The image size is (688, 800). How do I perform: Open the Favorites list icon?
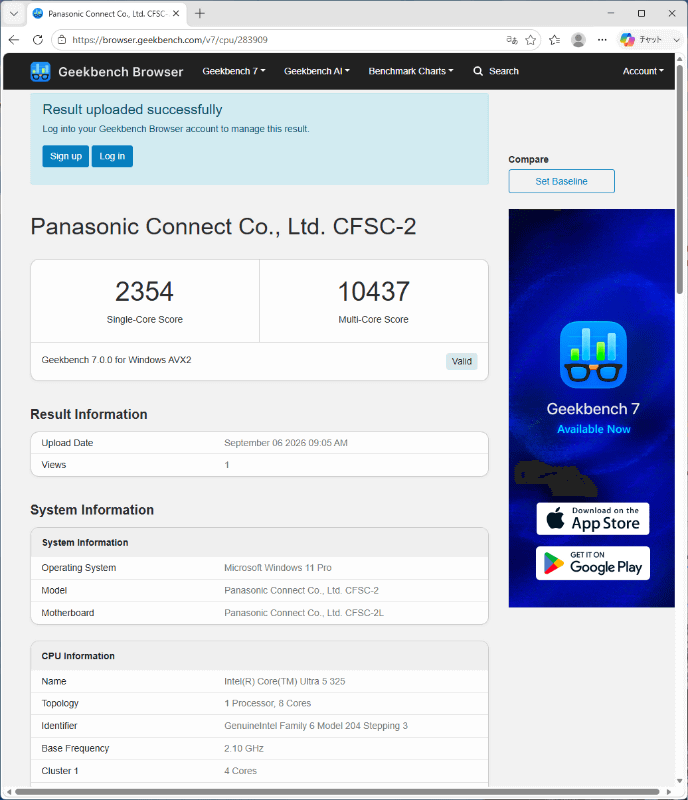pyautogui.click(x=555, y=40)
